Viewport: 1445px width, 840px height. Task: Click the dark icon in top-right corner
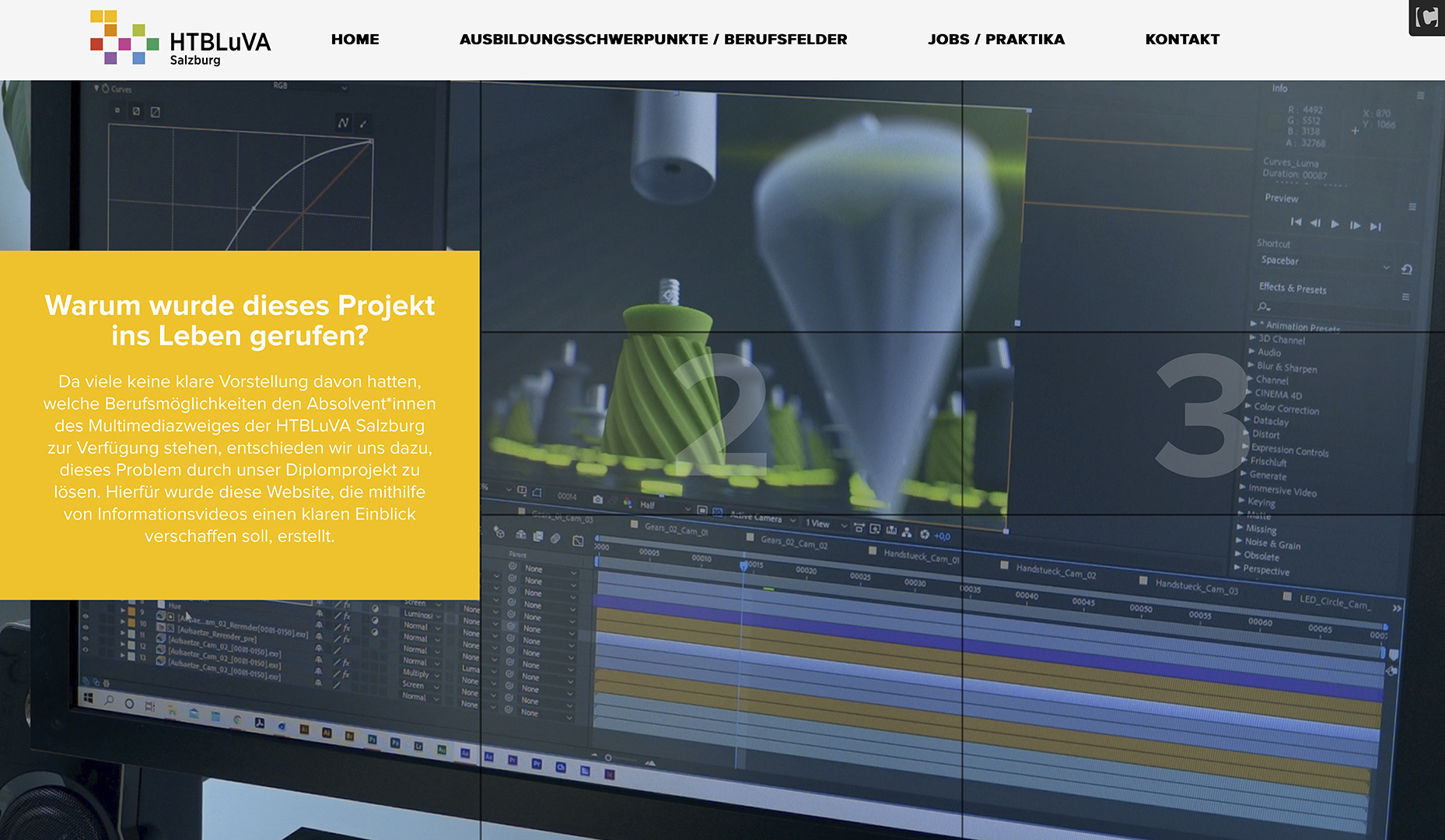coord(1426,17)
